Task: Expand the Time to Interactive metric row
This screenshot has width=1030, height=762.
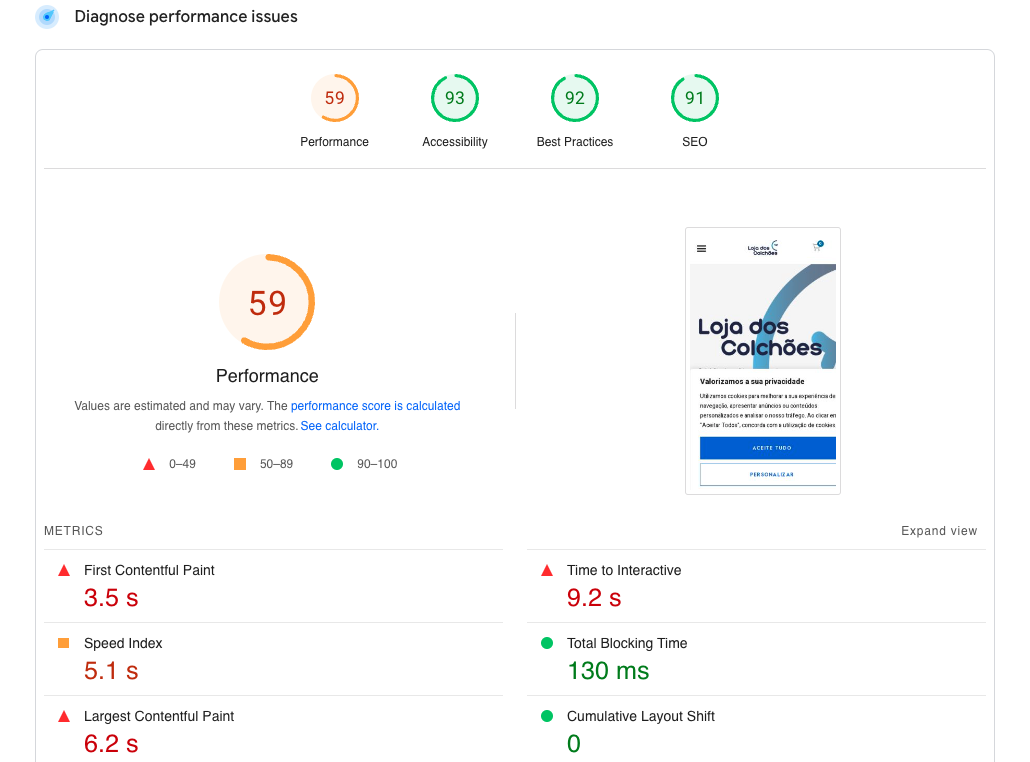Action: point(624,570)
